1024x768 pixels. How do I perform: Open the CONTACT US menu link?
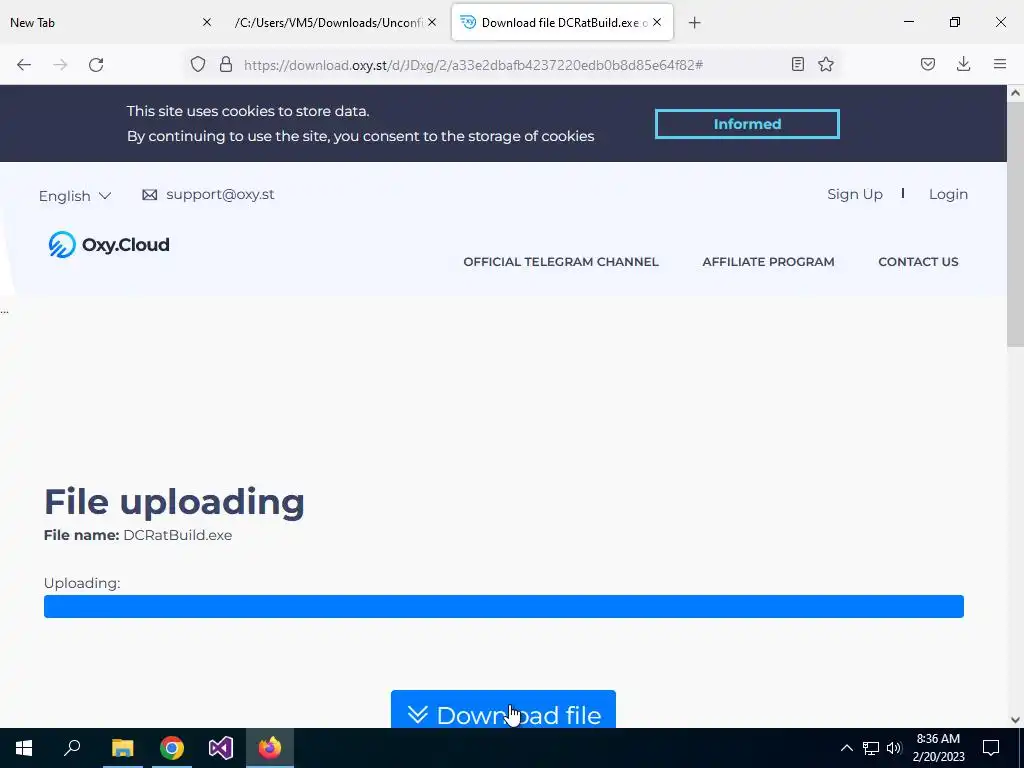coord(918,262)
